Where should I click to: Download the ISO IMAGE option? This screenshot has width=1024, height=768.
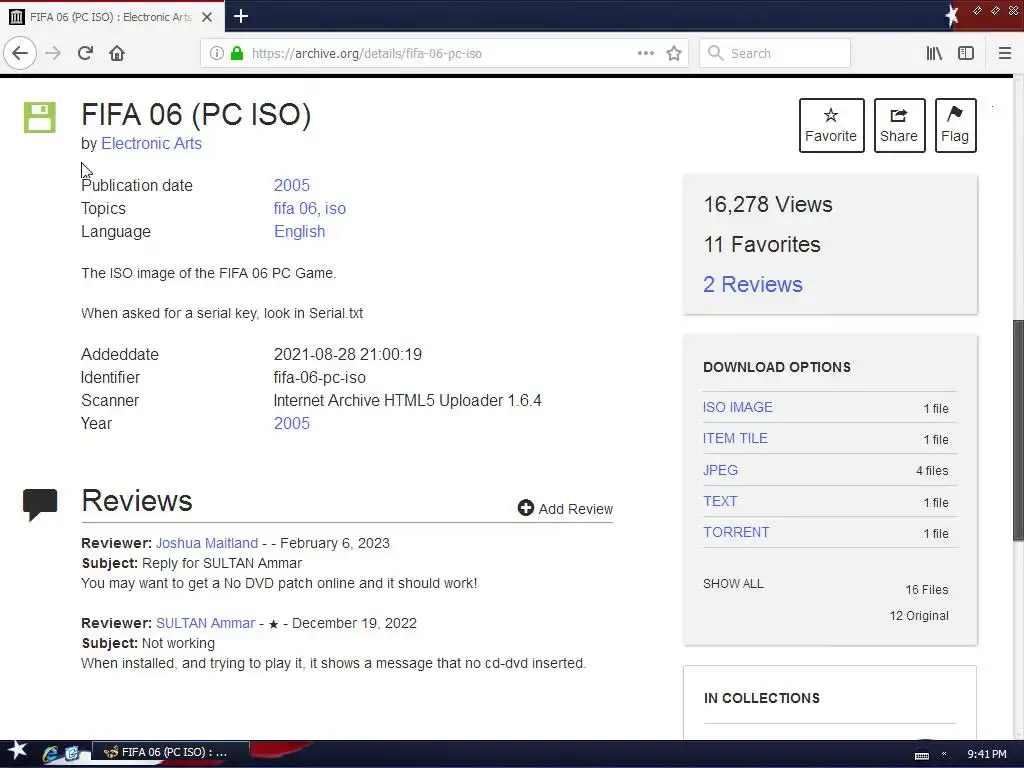point(737,407)
